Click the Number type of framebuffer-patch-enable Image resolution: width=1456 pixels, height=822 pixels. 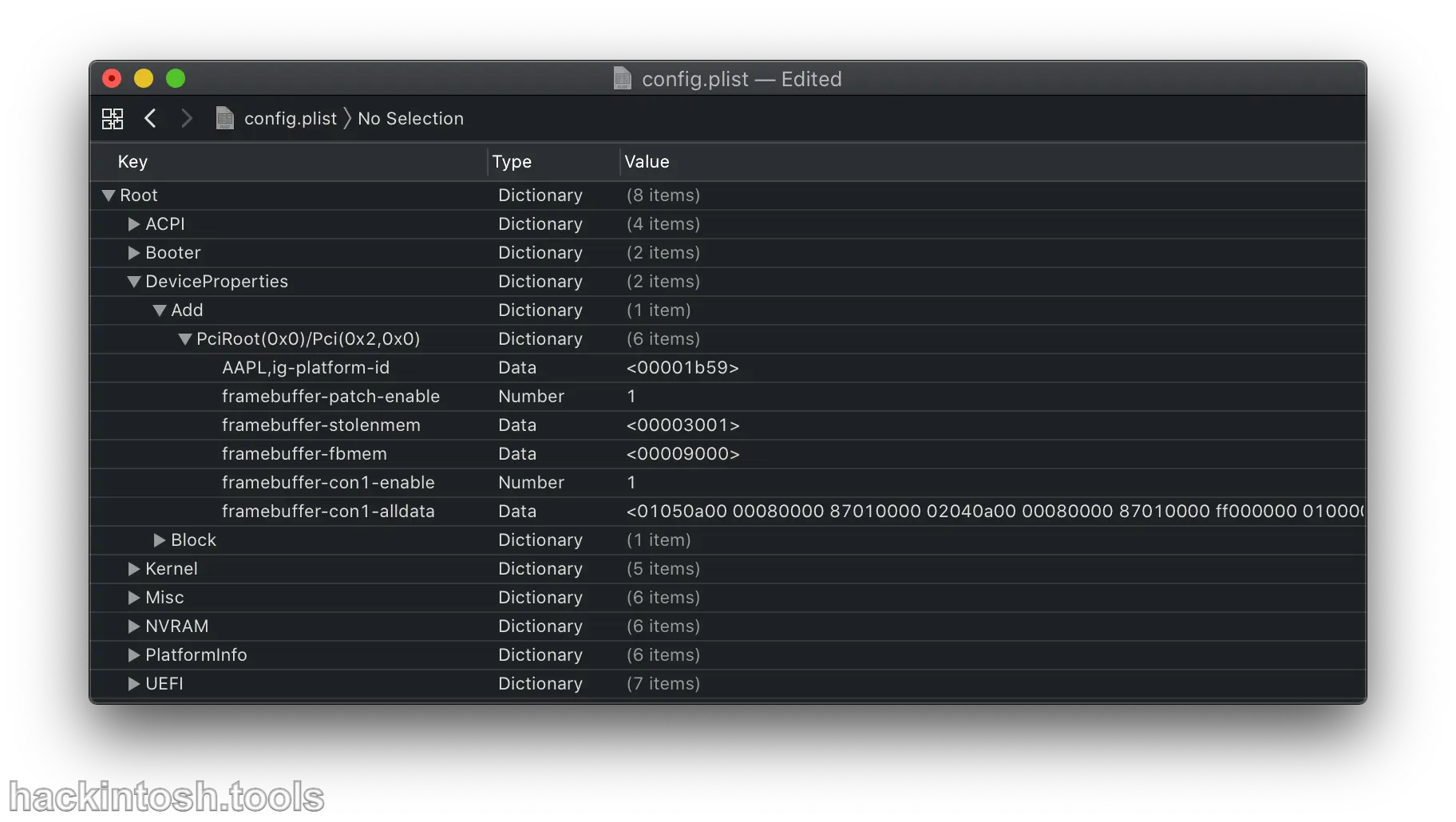531,397
